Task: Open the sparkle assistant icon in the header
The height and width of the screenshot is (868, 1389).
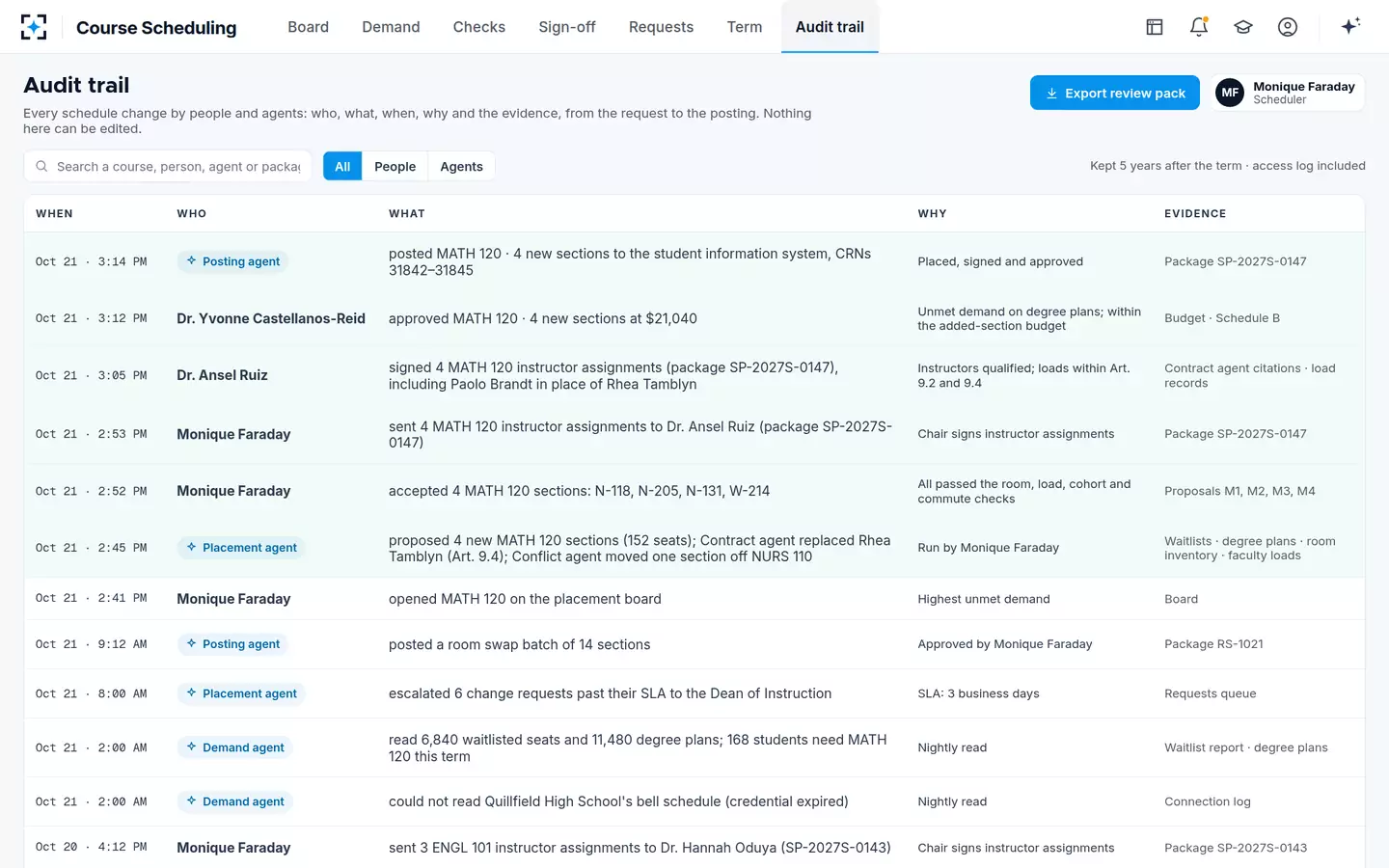Action: 1350,26
